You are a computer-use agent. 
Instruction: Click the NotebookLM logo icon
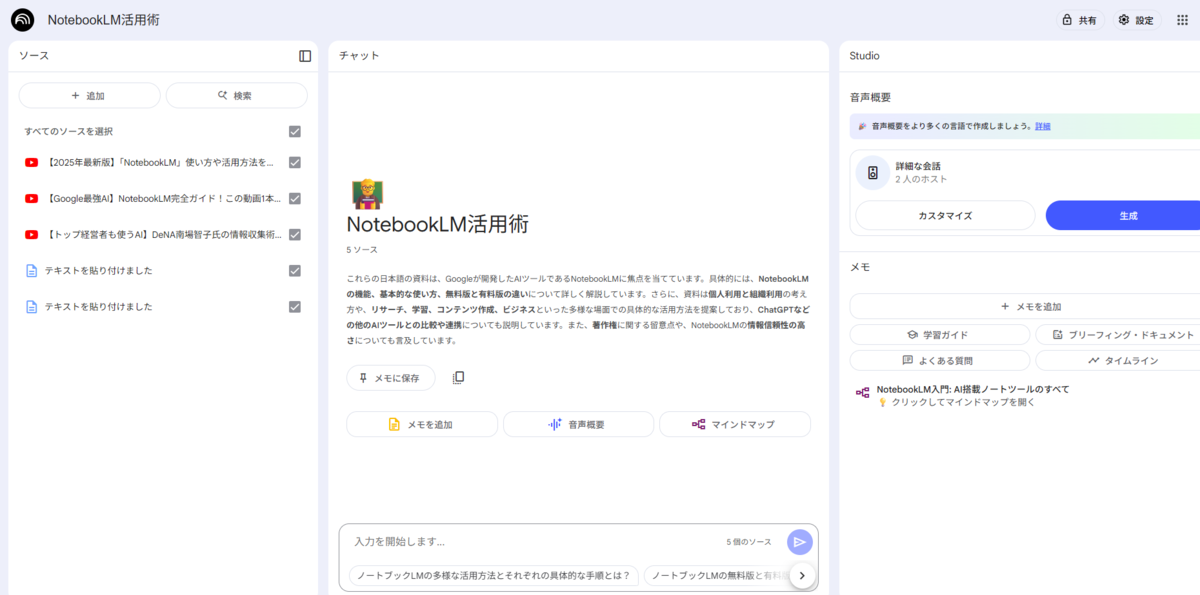pos(22,20)
